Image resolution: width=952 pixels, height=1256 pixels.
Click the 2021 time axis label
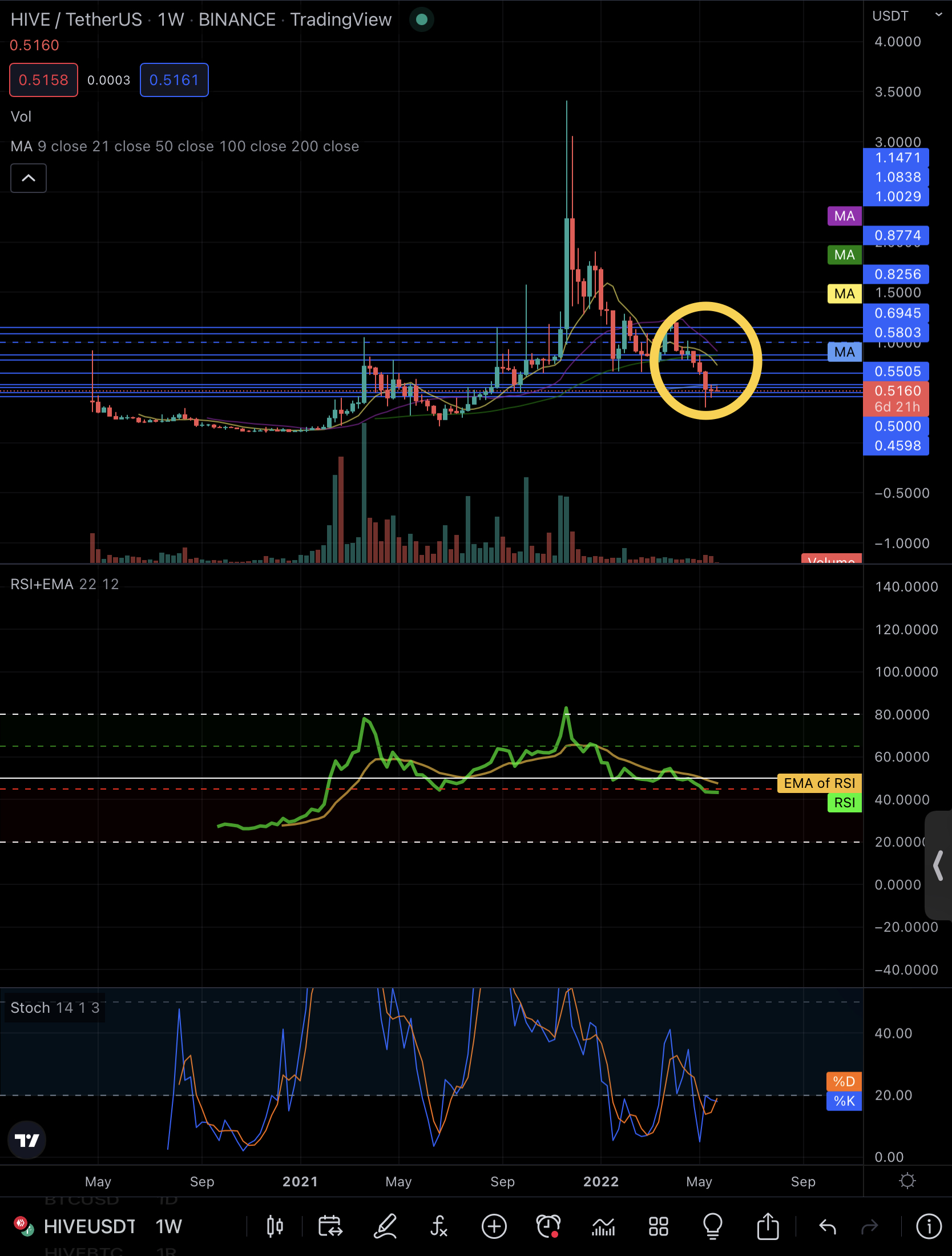(300, 1181)
